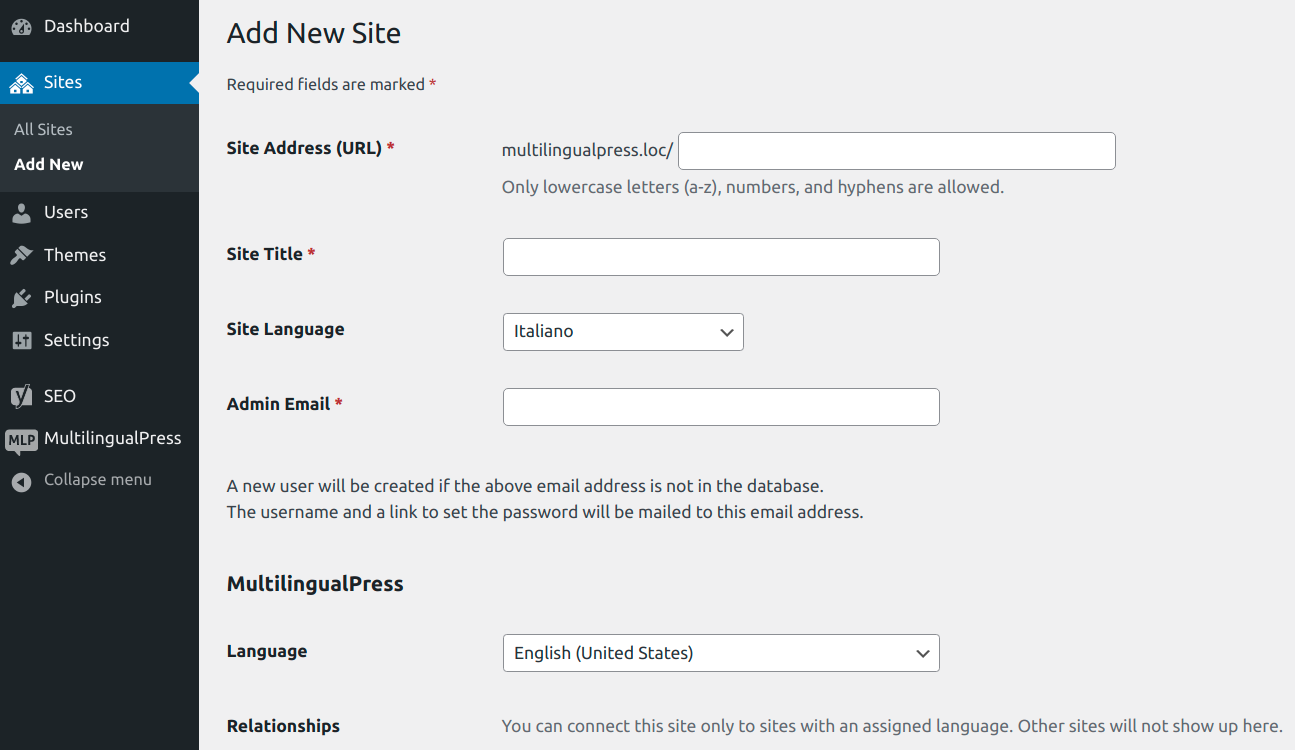Click the Add New Site page heading
Screen dimensions: 1295x750
coord(313,33)
